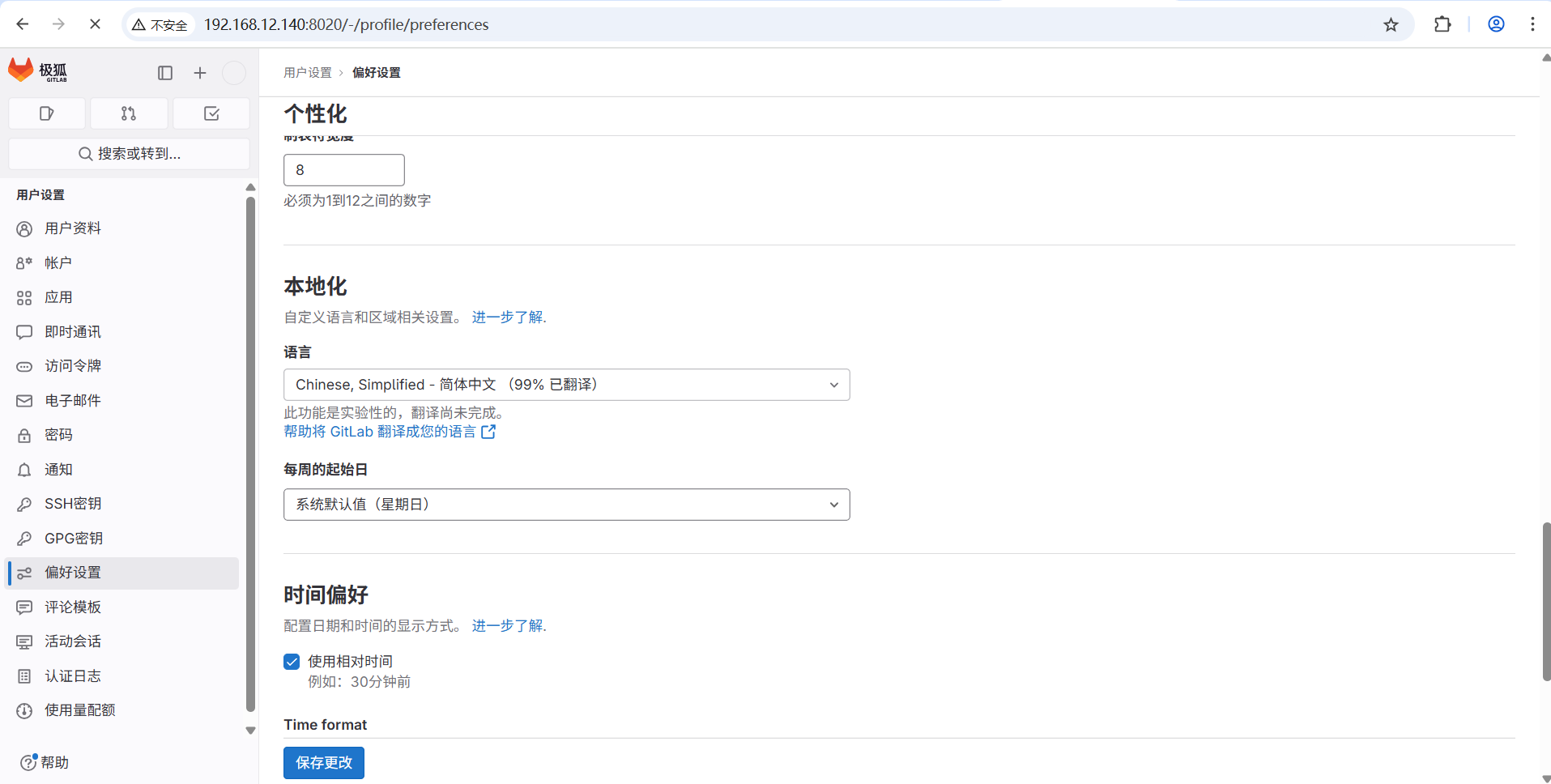Image resolution: width=1551 pixels, height=784 pixels.
Task: Open the Chrome three-dot menu
Action: click(1532, 24)
